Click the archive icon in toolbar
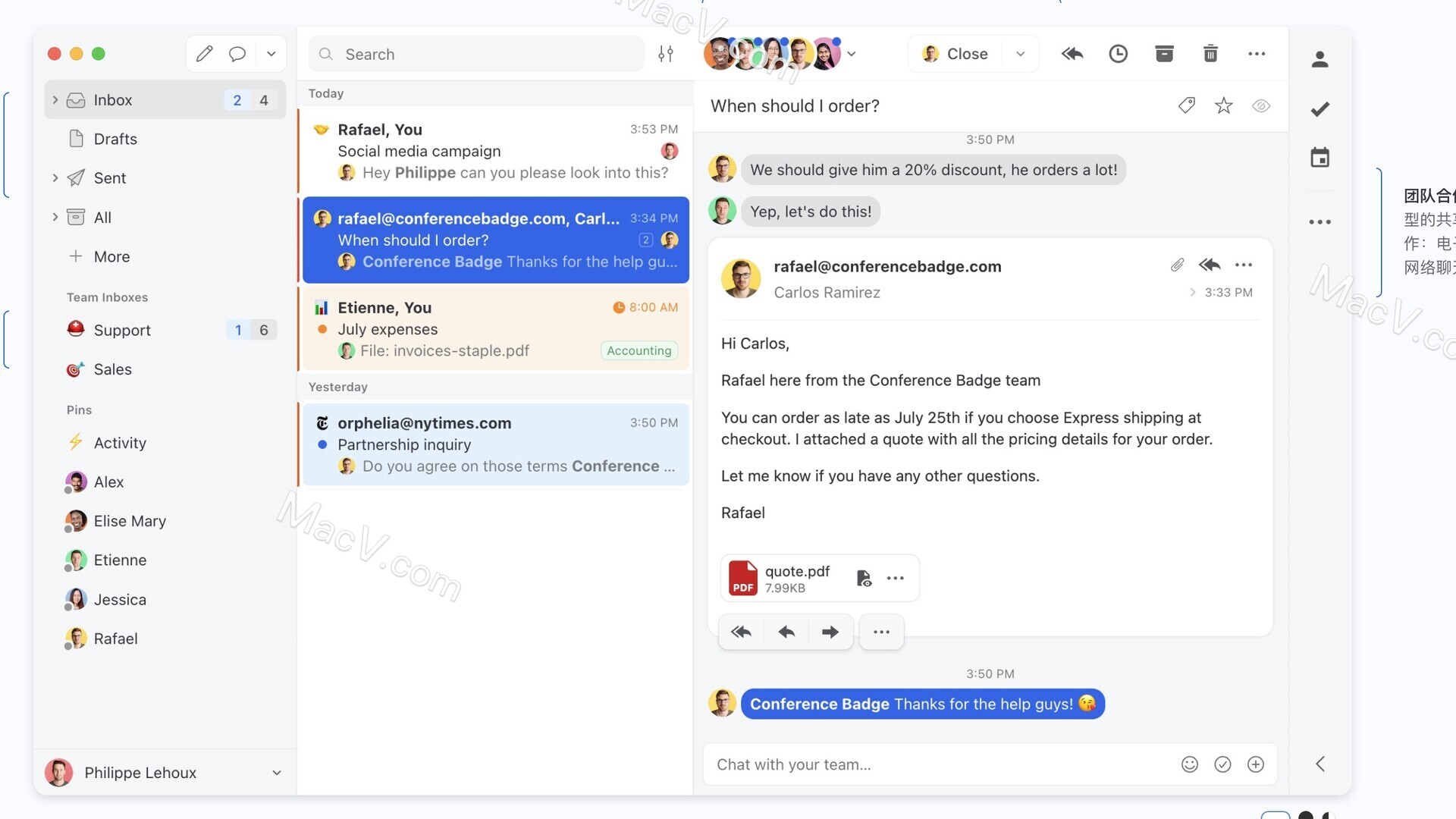 tap(1163, 53)
